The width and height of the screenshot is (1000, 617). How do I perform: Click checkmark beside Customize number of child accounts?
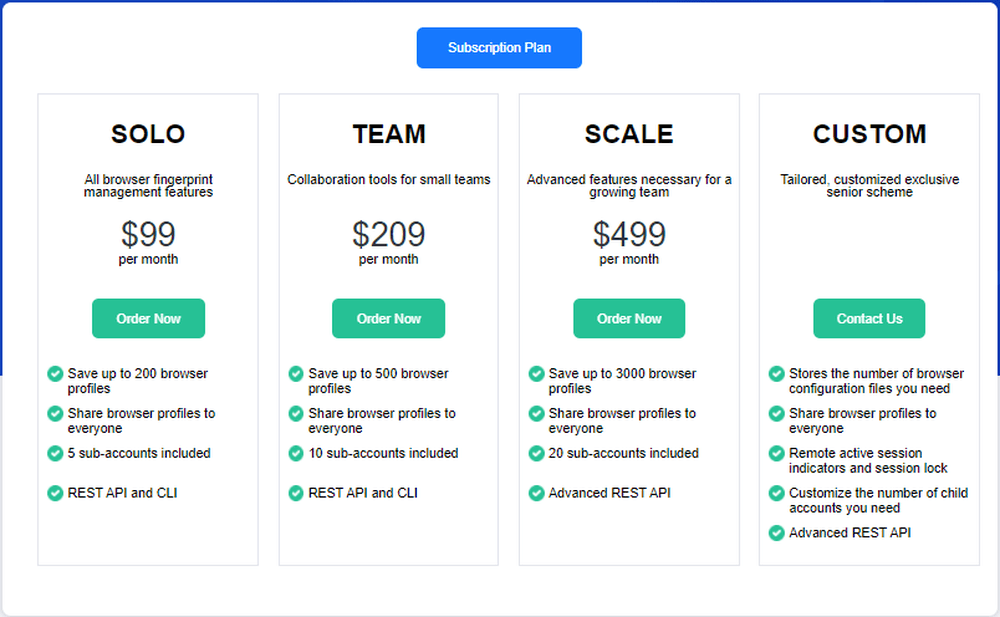click(776, 493)
